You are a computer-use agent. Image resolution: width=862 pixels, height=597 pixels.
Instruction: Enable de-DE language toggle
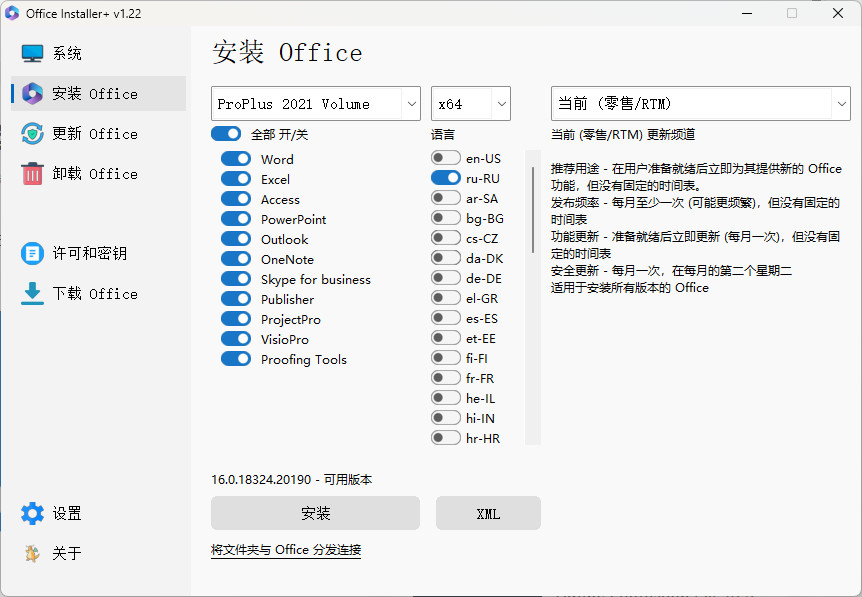point(446,278)
